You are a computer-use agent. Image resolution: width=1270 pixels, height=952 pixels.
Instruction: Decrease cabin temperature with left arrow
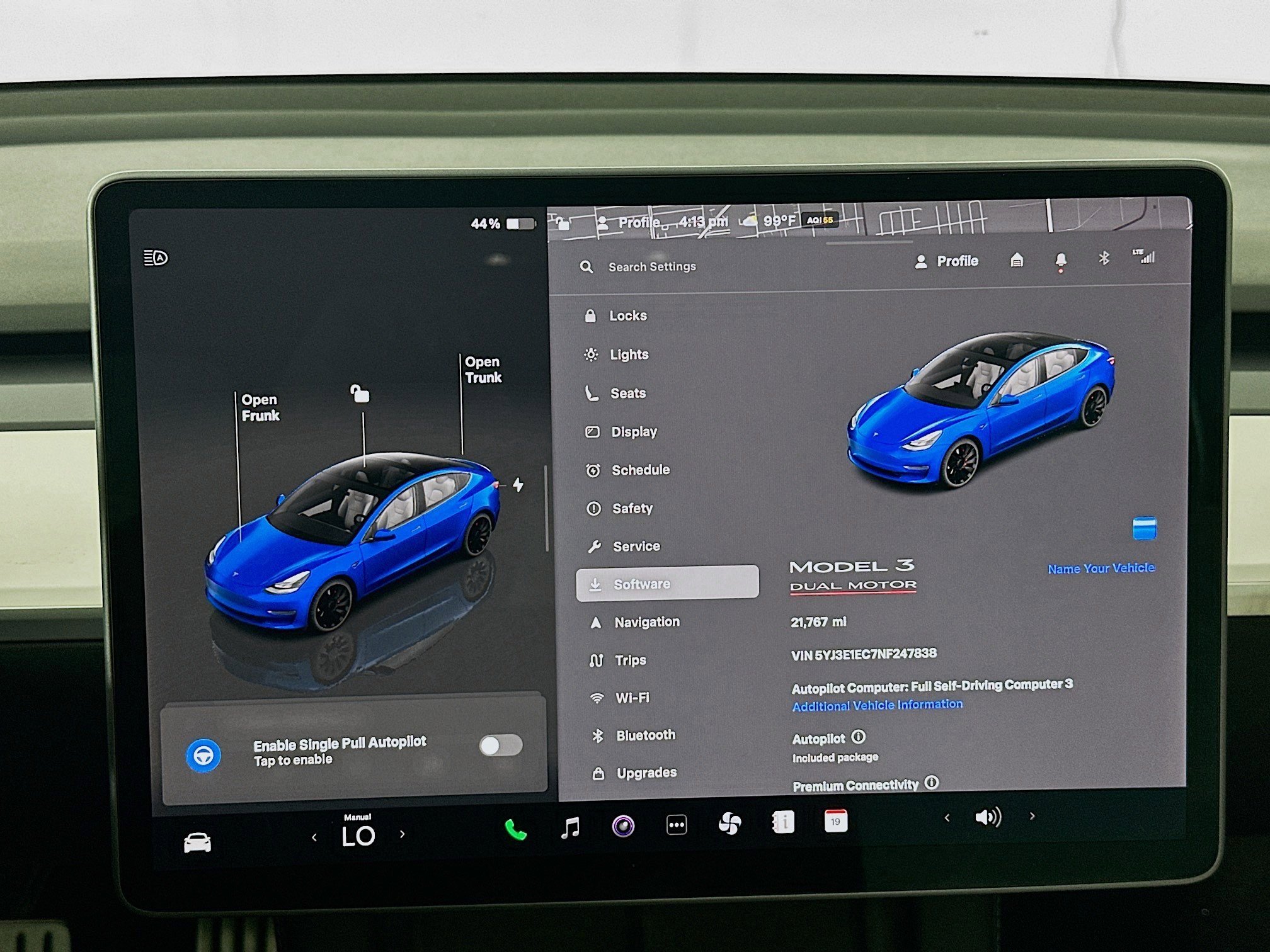(x=314, y=837)
